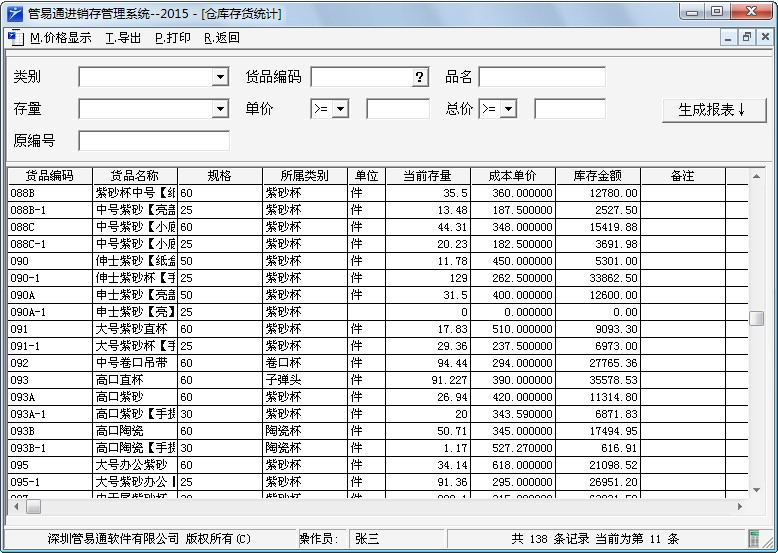778x553 pixels.
Task: Restore the inner report window
Action: [x=746, y=38]
